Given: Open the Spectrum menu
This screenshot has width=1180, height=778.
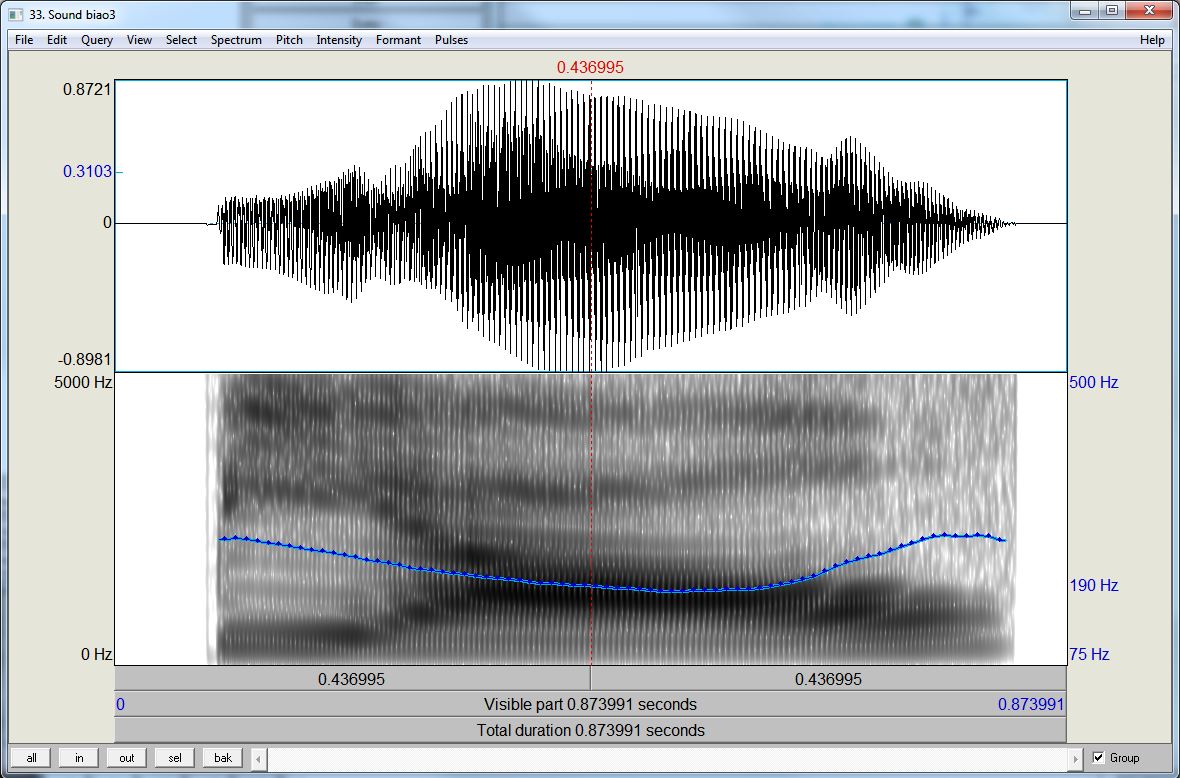Looking at the screenshot, I should coord(236,40).
